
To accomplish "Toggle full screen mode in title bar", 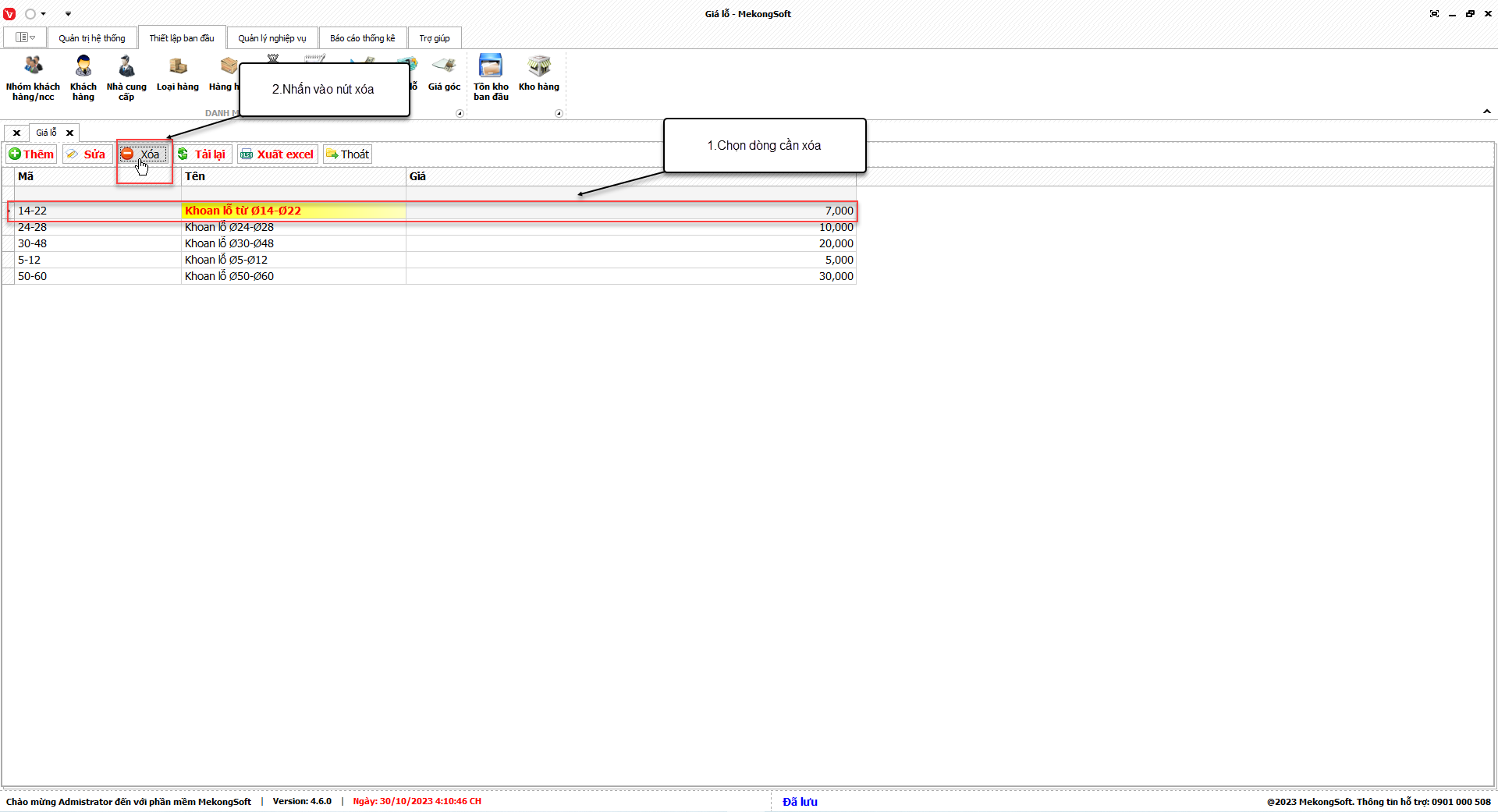I will 1434,14.
